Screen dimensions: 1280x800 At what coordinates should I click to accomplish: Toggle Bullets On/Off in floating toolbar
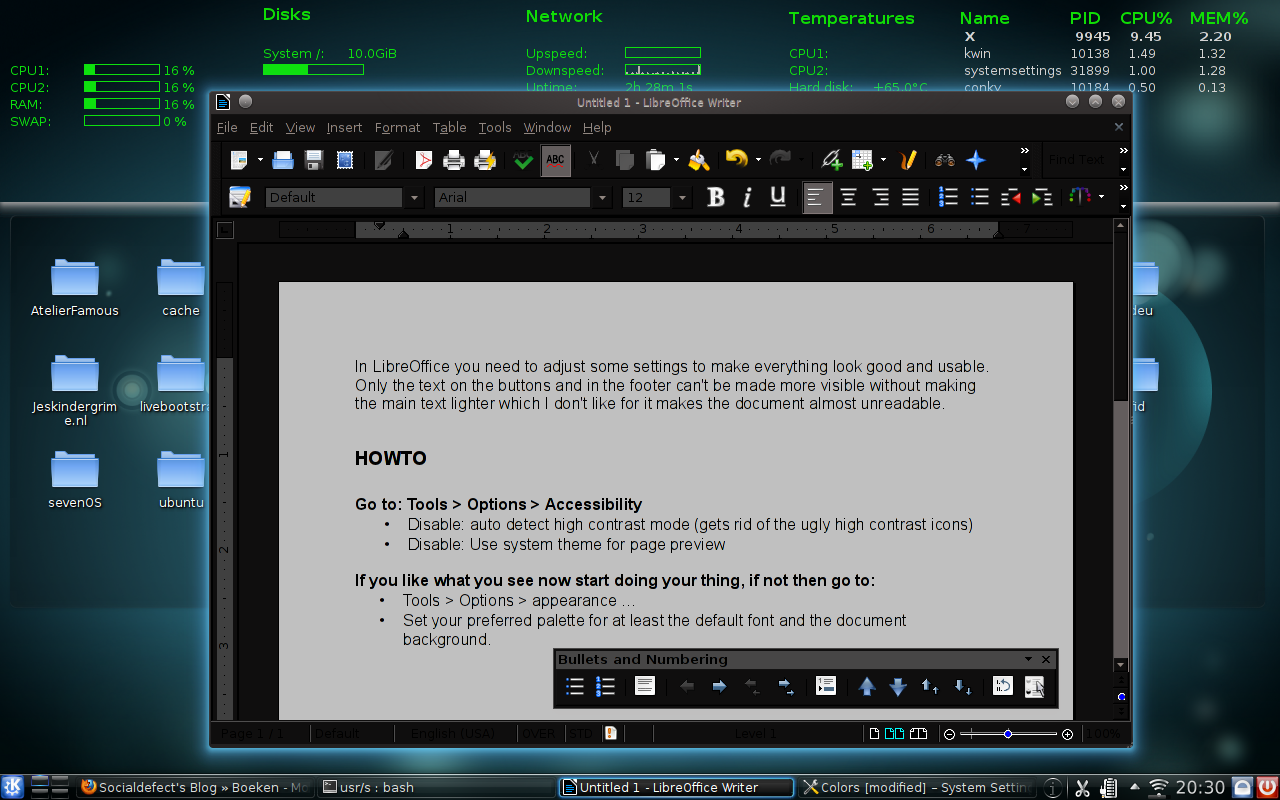[x=575, y=686]
